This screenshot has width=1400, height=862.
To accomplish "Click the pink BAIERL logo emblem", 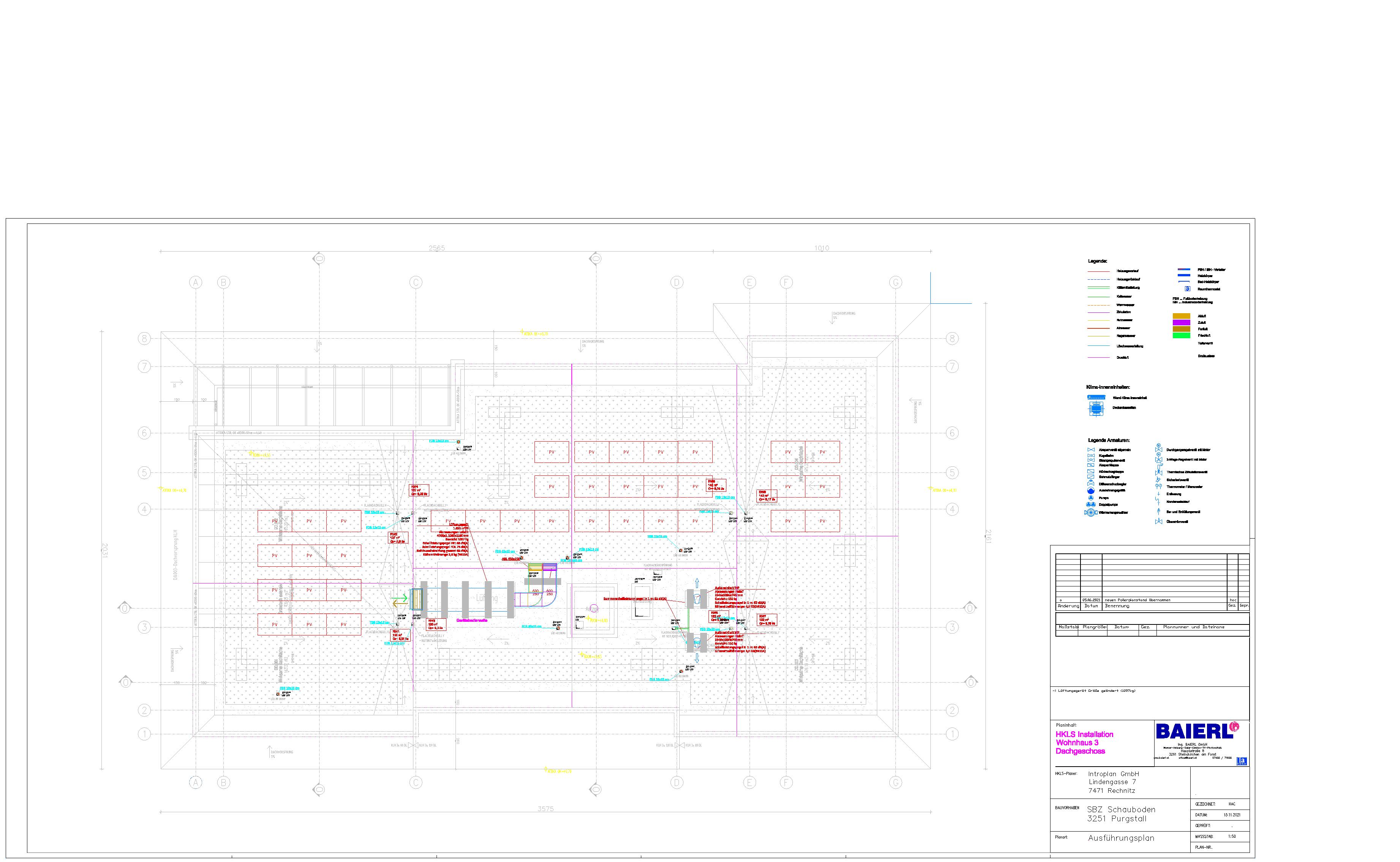I will (x=1234, y=726).
